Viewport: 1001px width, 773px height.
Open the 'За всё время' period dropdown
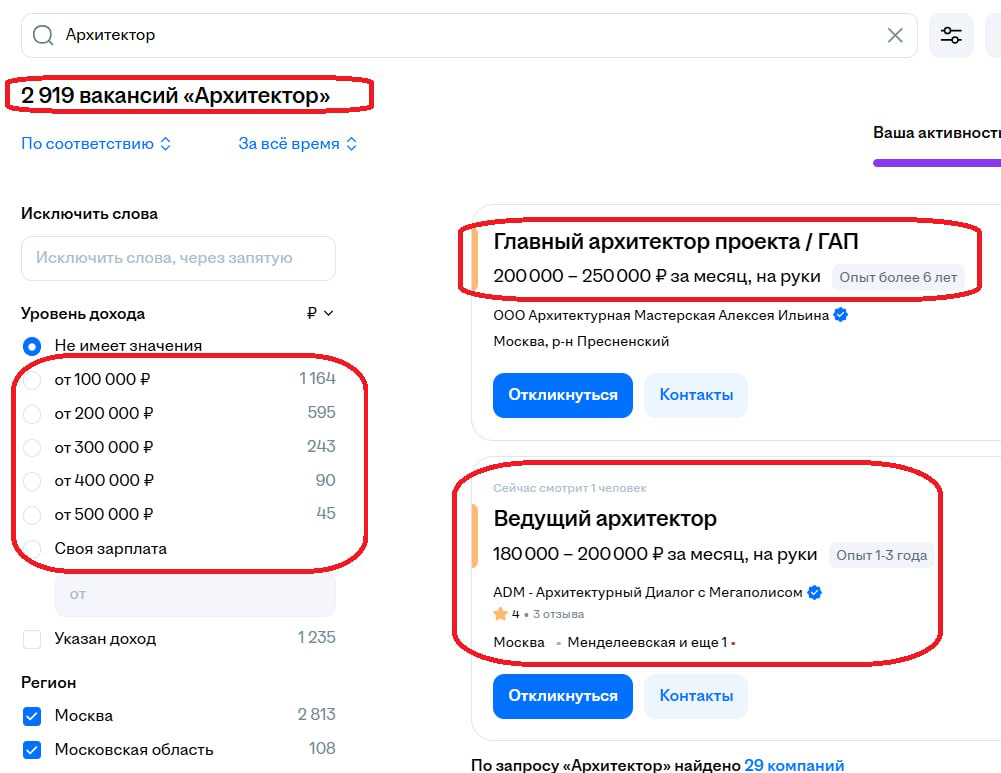(x=297, y=144)
